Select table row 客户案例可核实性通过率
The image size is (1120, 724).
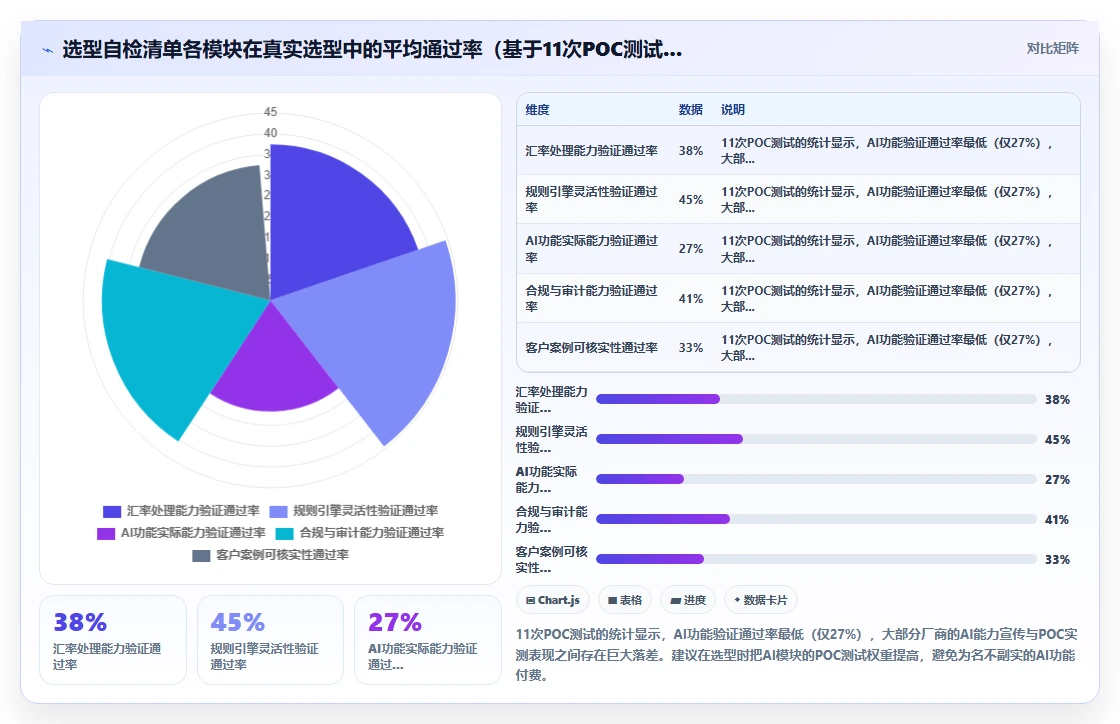coord(798,348)
